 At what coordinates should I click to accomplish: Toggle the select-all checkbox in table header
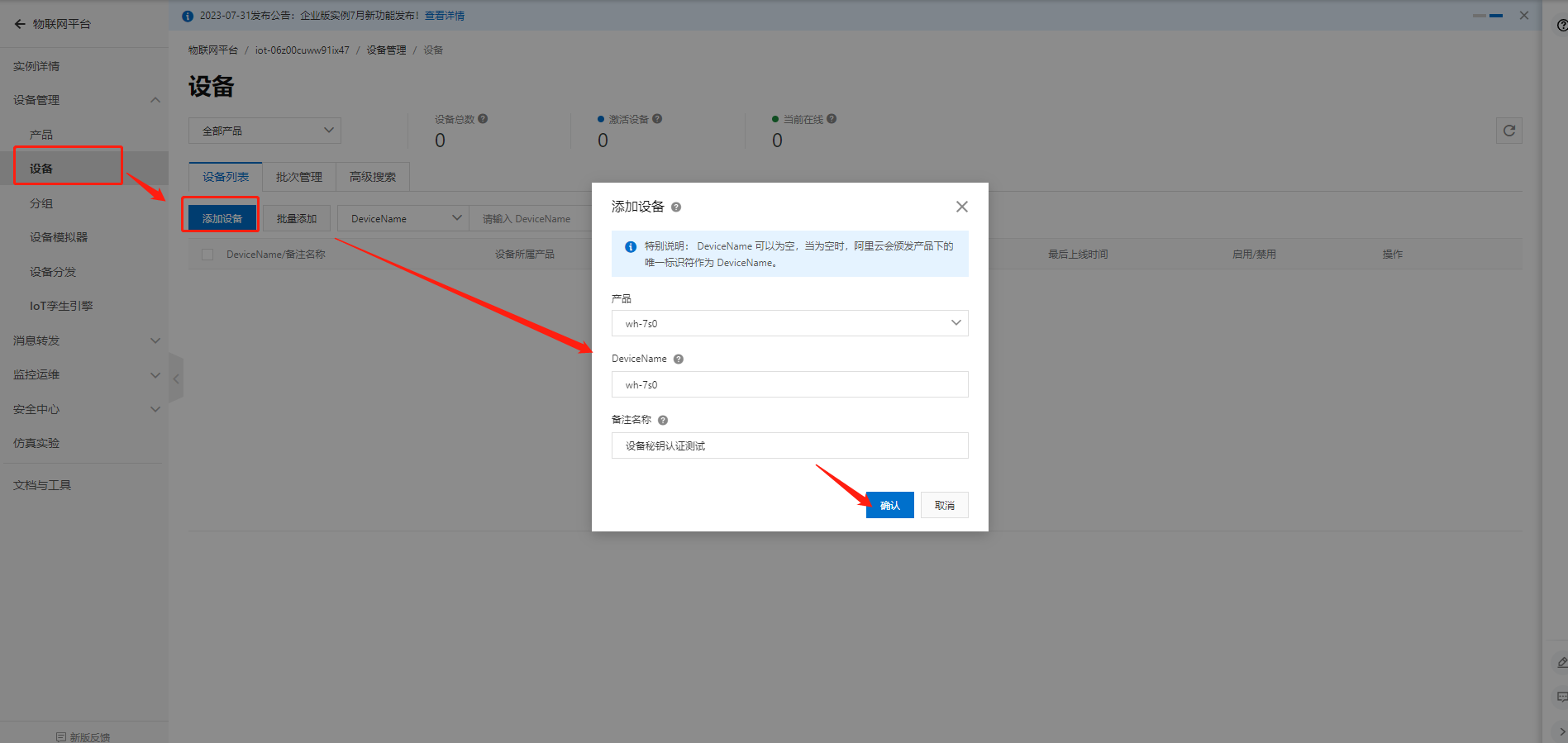[207, 255]
